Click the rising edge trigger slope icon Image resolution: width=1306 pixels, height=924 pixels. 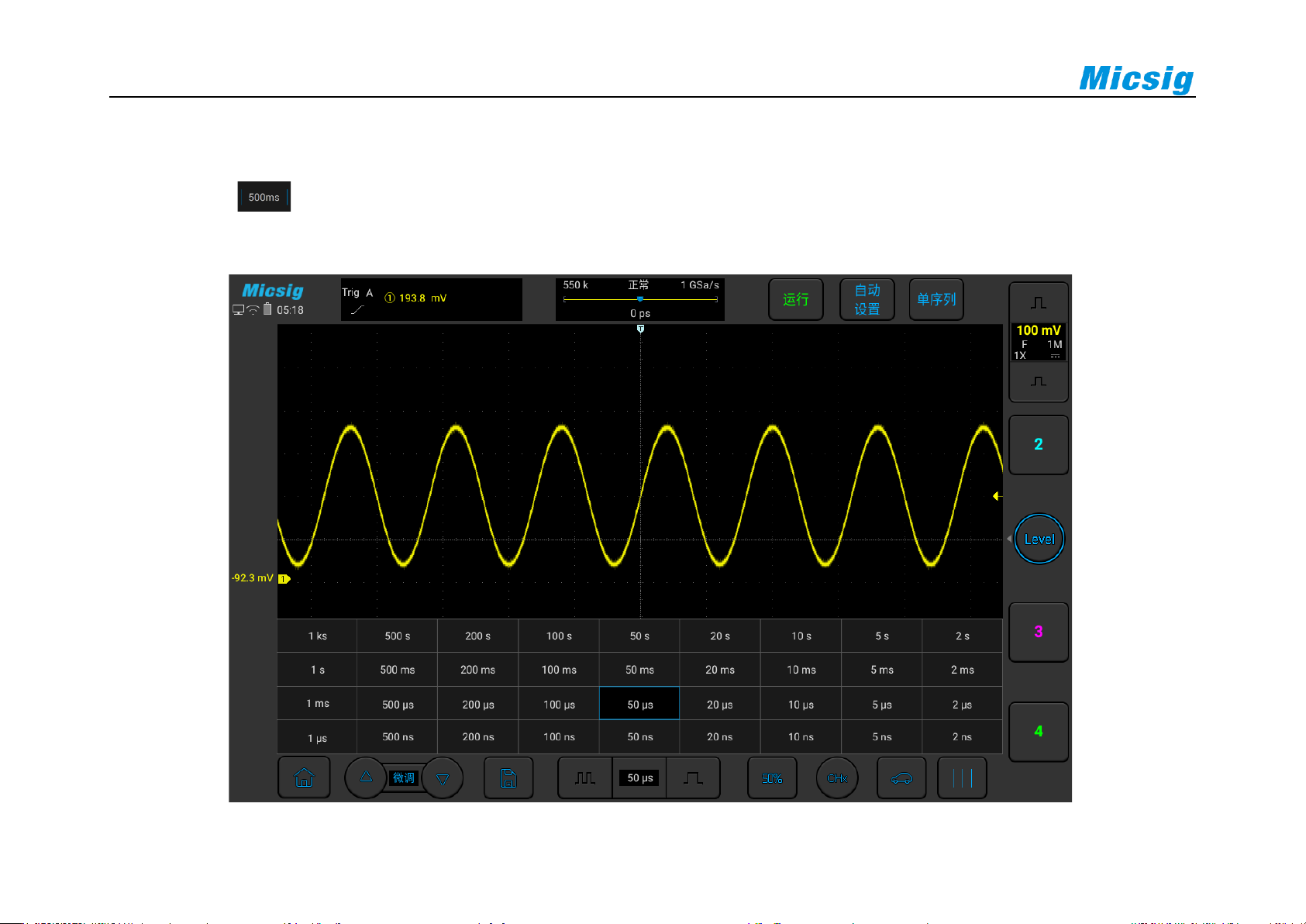[x=357, y=309]
